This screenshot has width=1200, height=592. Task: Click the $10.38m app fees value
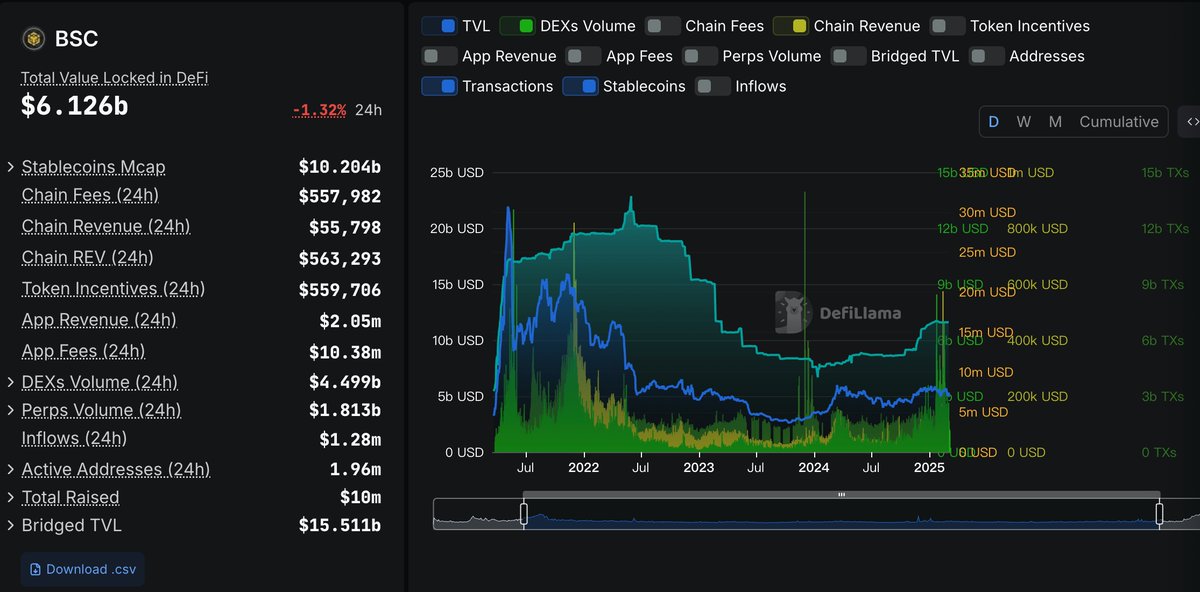click(345, 352)
